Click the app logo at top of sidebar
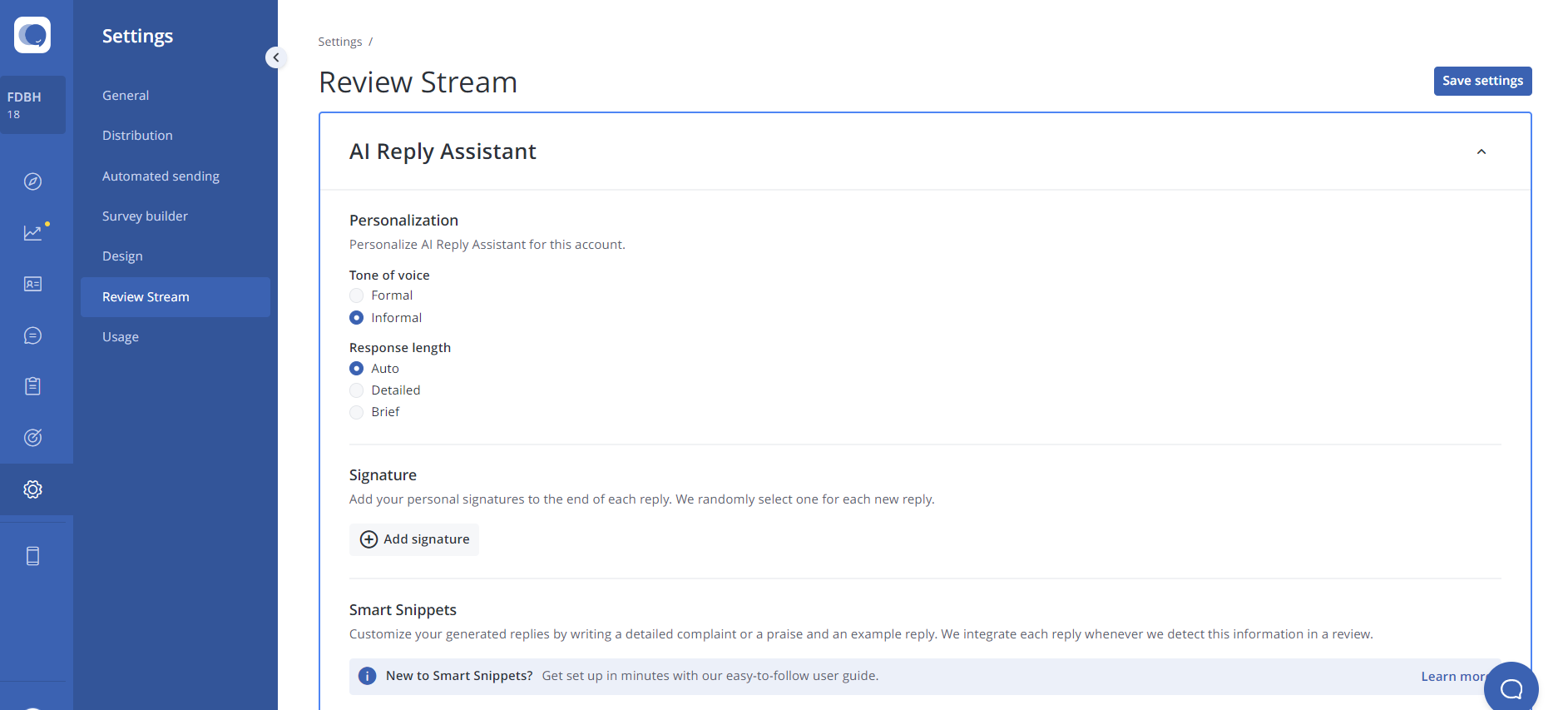This screenshot has width=1568, height=710. point(32,35)
